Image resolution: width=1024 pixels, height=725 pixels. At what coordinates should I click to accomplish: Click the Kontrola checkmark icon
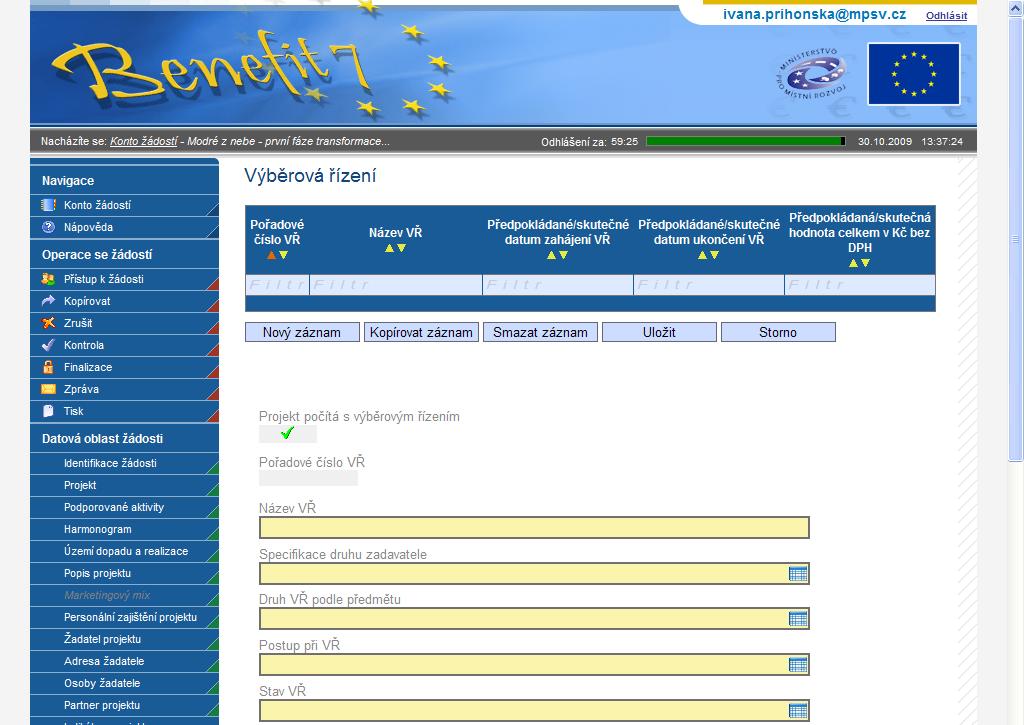click(48, 345)
